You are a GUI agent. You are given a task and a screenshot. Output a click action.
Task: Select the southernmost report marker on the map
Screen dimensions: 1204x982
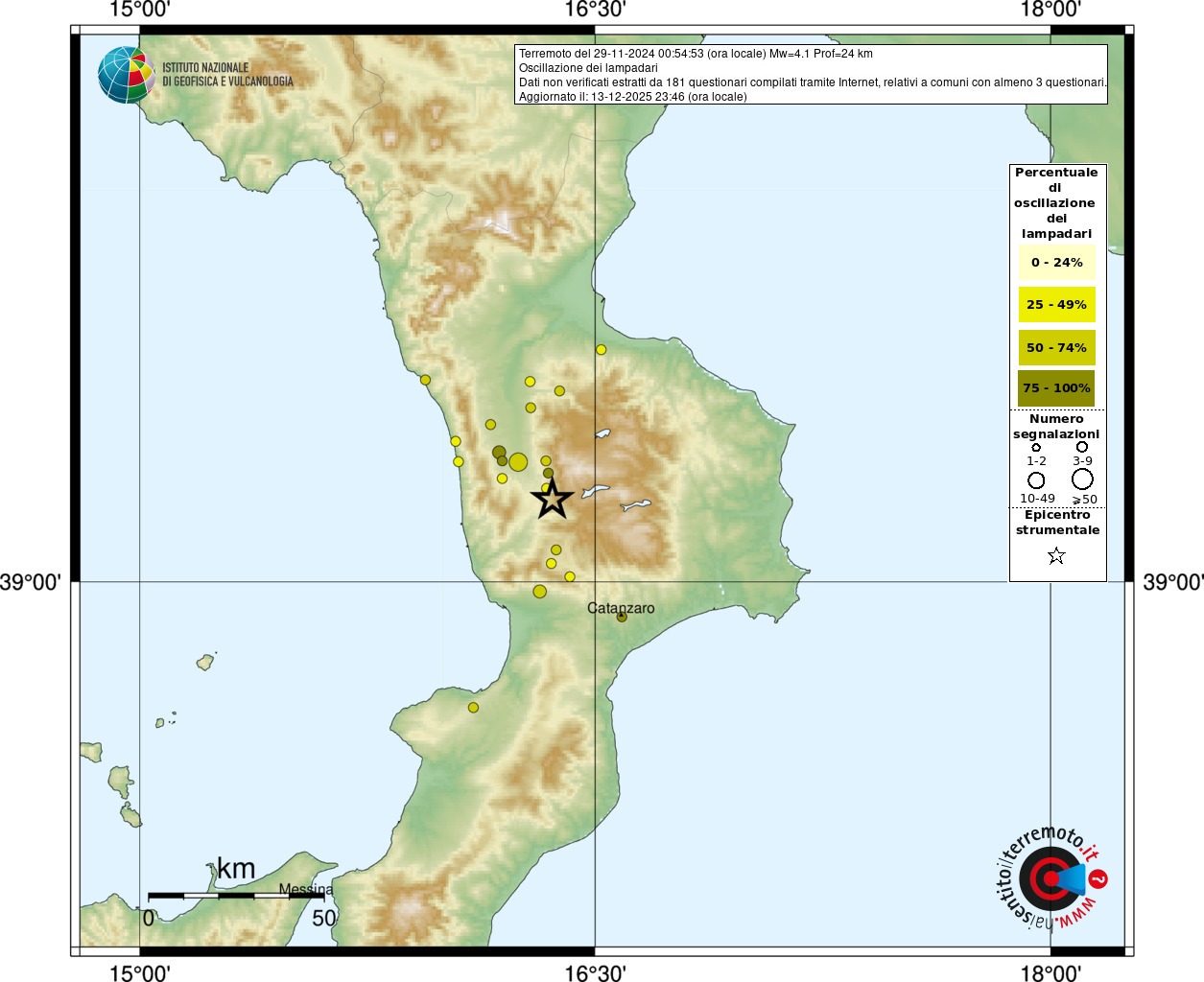pyautogui.click(x=473, y=708)
